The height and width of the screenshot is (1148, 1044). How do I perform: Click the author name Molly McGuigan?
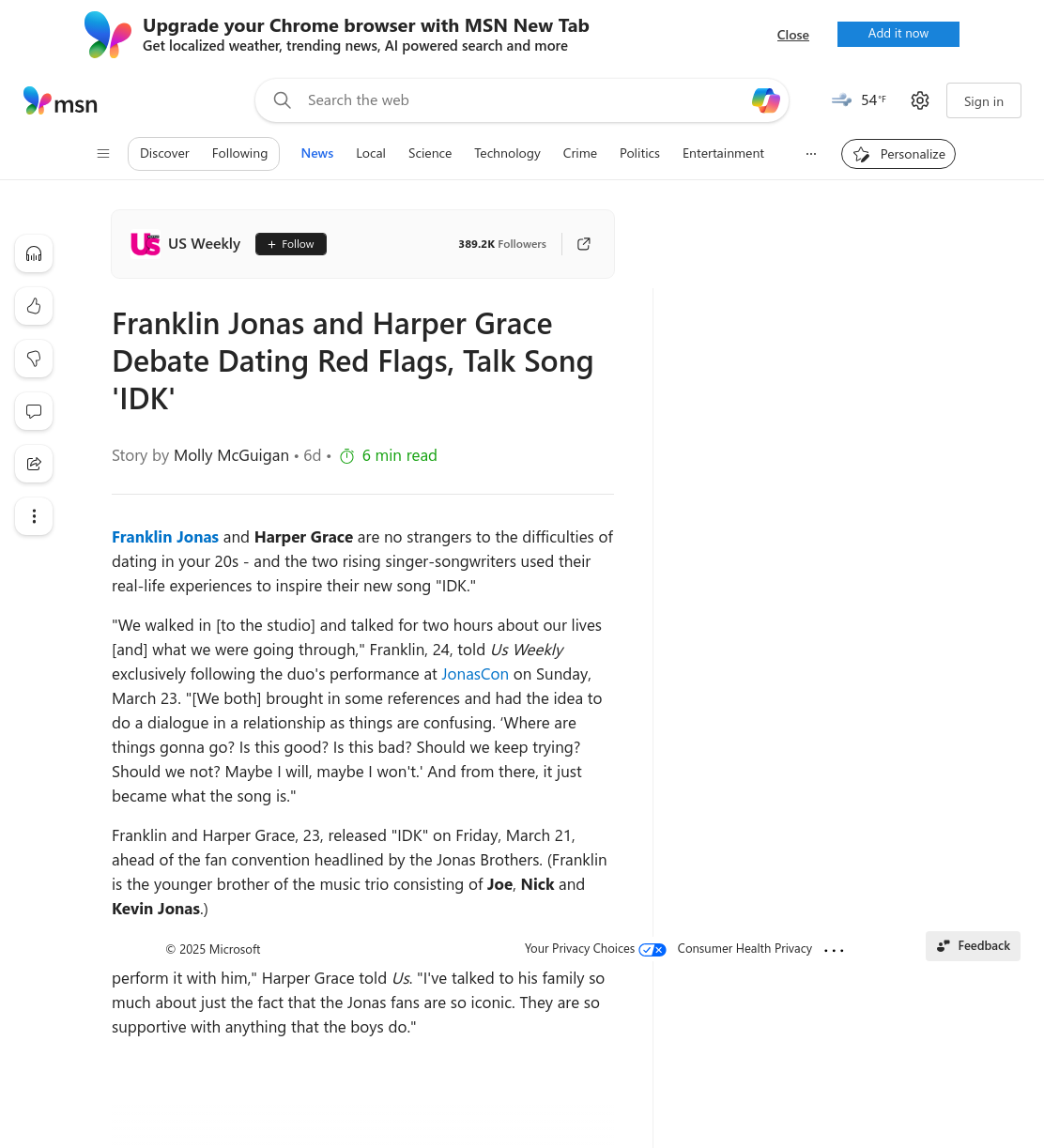point(231,455)
